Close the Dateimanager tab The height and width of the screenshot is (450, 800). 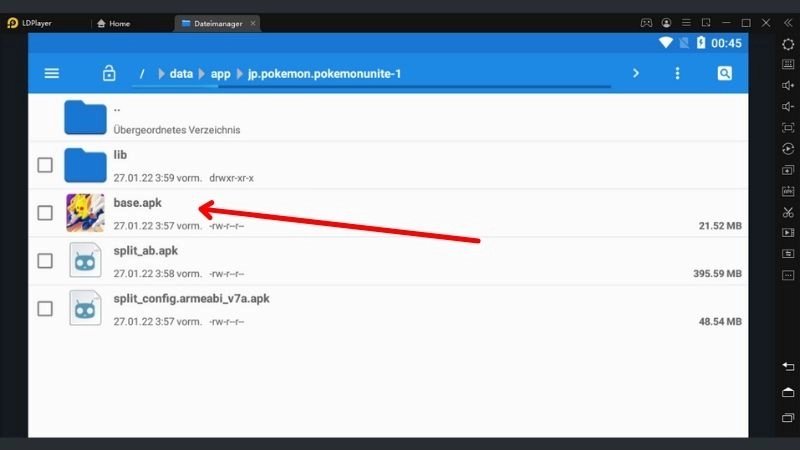(253, 23)
